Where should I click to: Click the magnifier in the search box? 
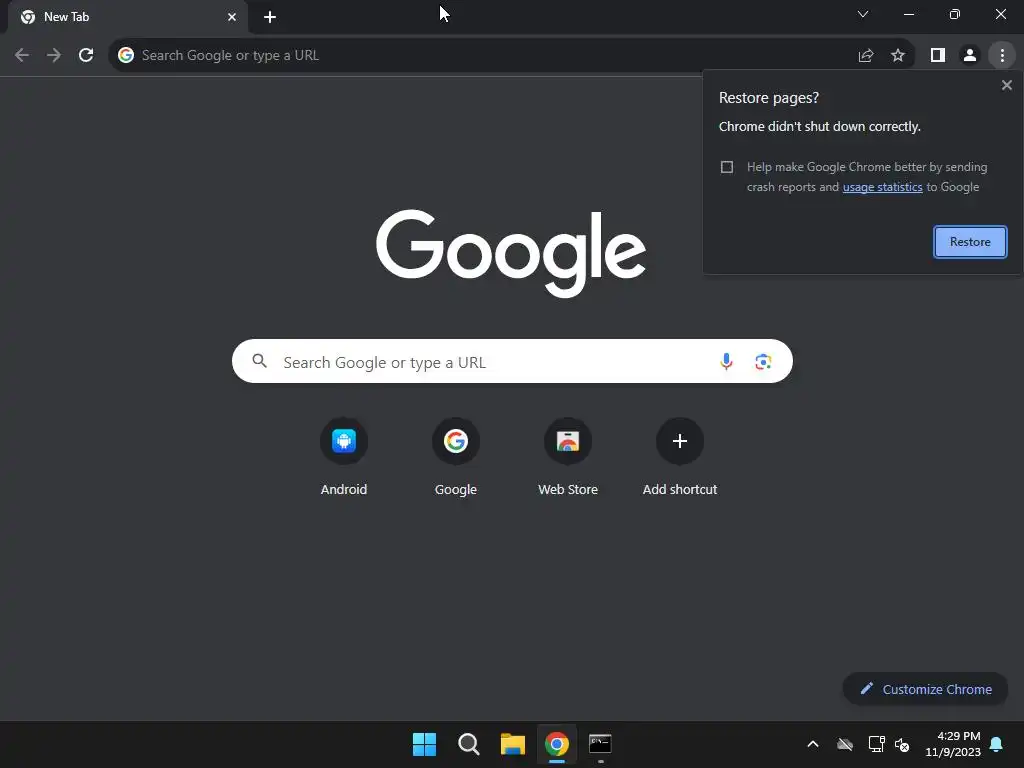click(x=259, y=360)
